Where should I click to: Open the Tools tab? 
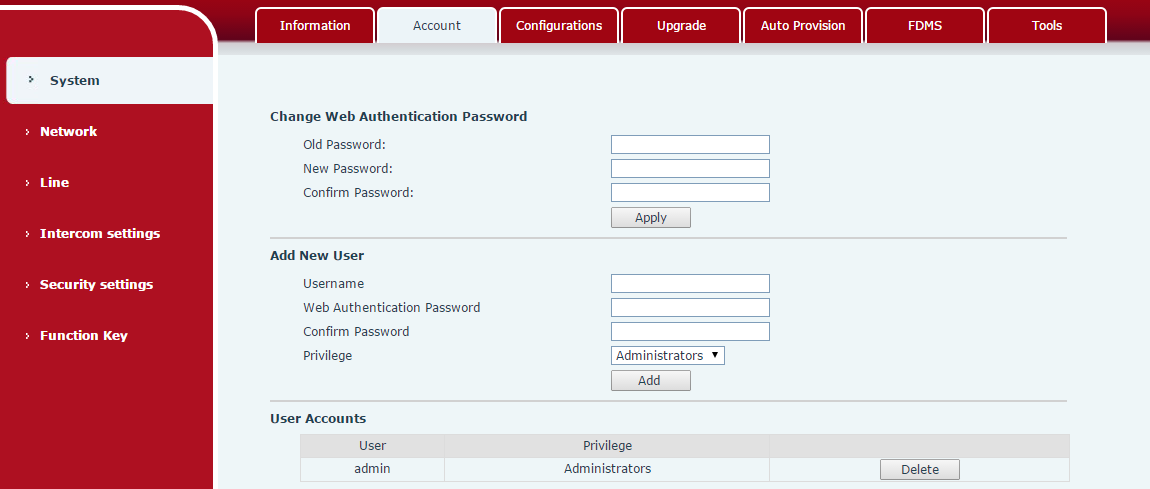pos(1047,26)
